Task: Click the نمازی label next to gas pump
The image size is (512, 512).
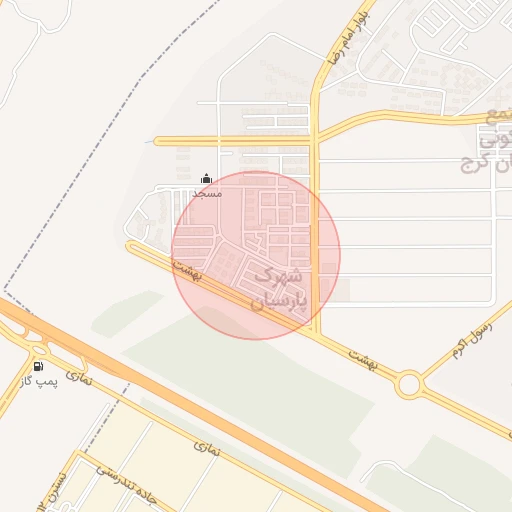Action: [x=79, y=378]
